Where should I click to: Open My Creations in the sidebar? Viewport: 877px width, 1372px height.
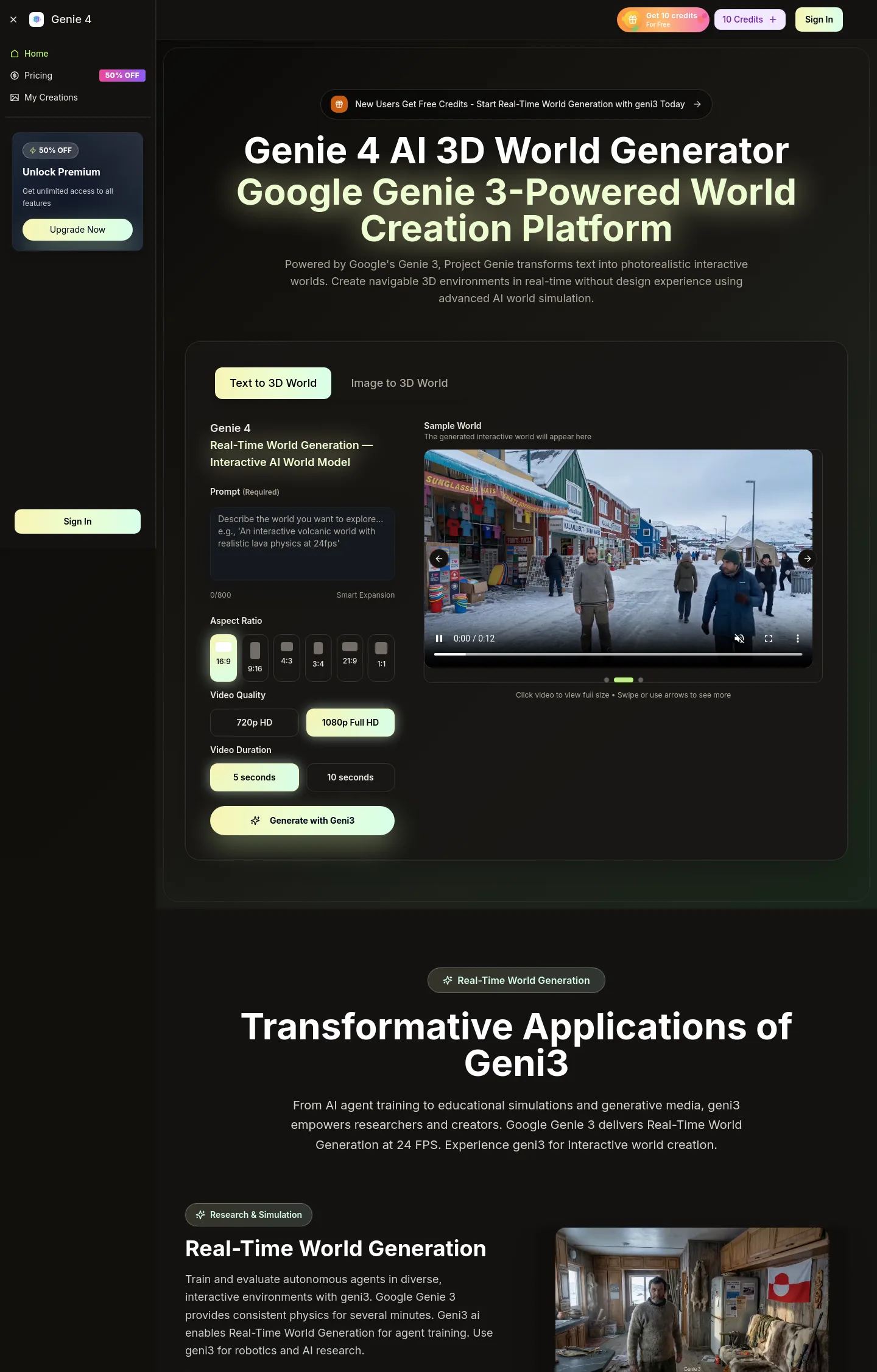coord(77,97)
